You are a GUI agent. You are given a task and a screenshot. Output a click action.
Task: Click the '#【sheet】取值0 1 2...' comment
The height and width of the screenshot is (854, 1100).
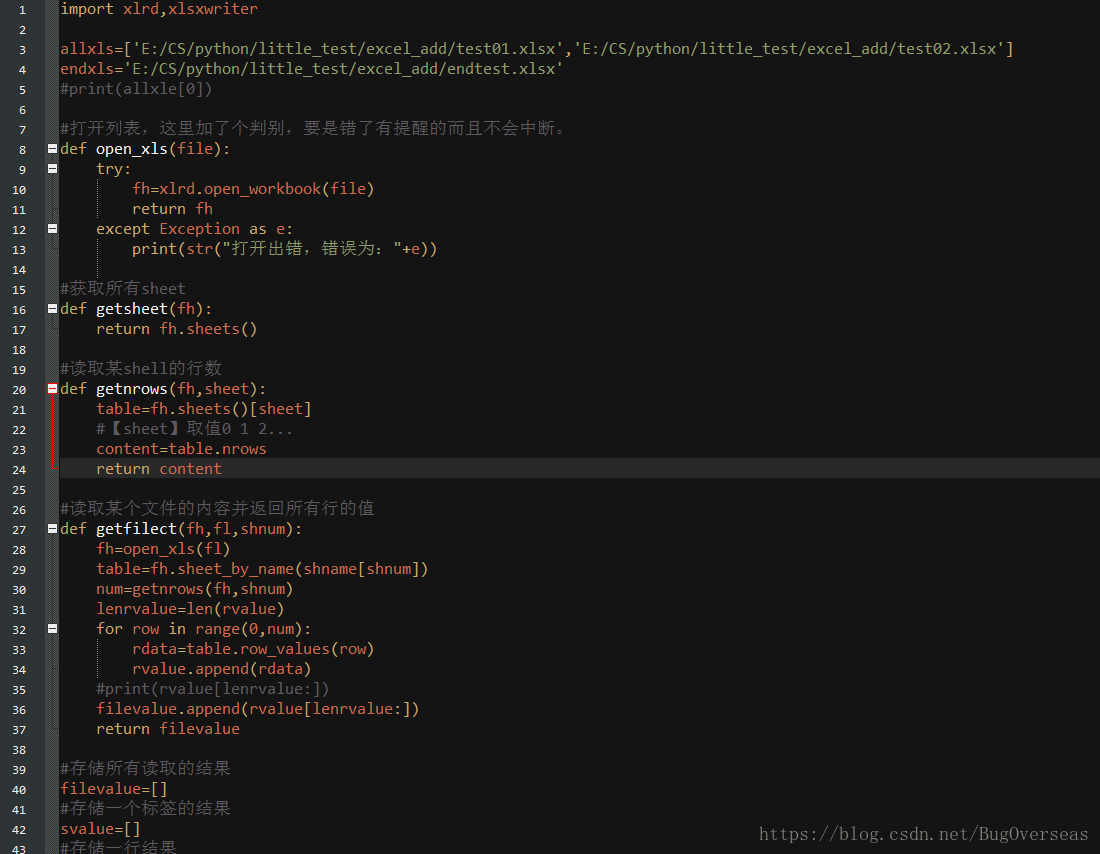point(195,429)
